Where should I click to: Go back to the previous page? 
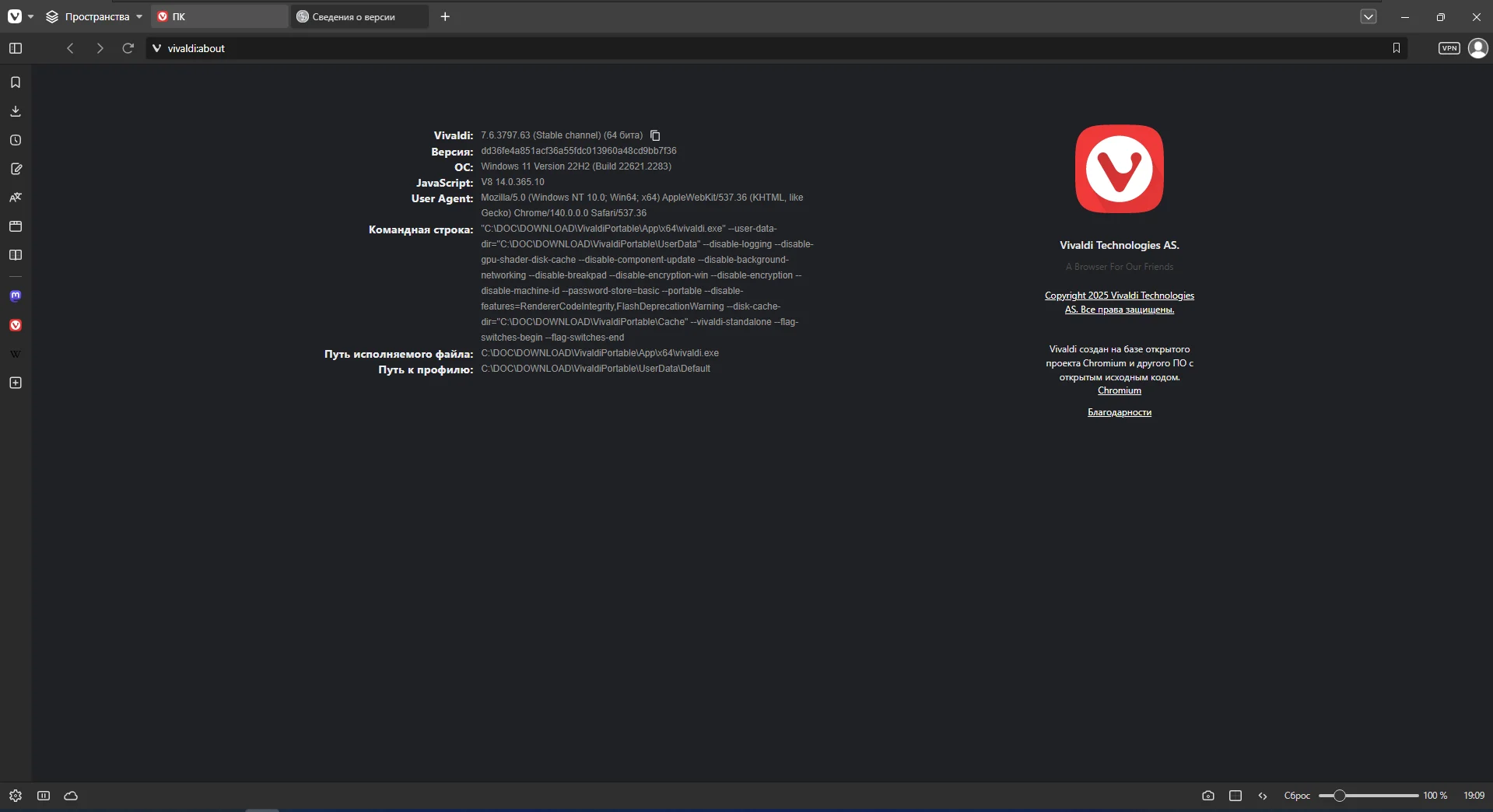point(70,48)
